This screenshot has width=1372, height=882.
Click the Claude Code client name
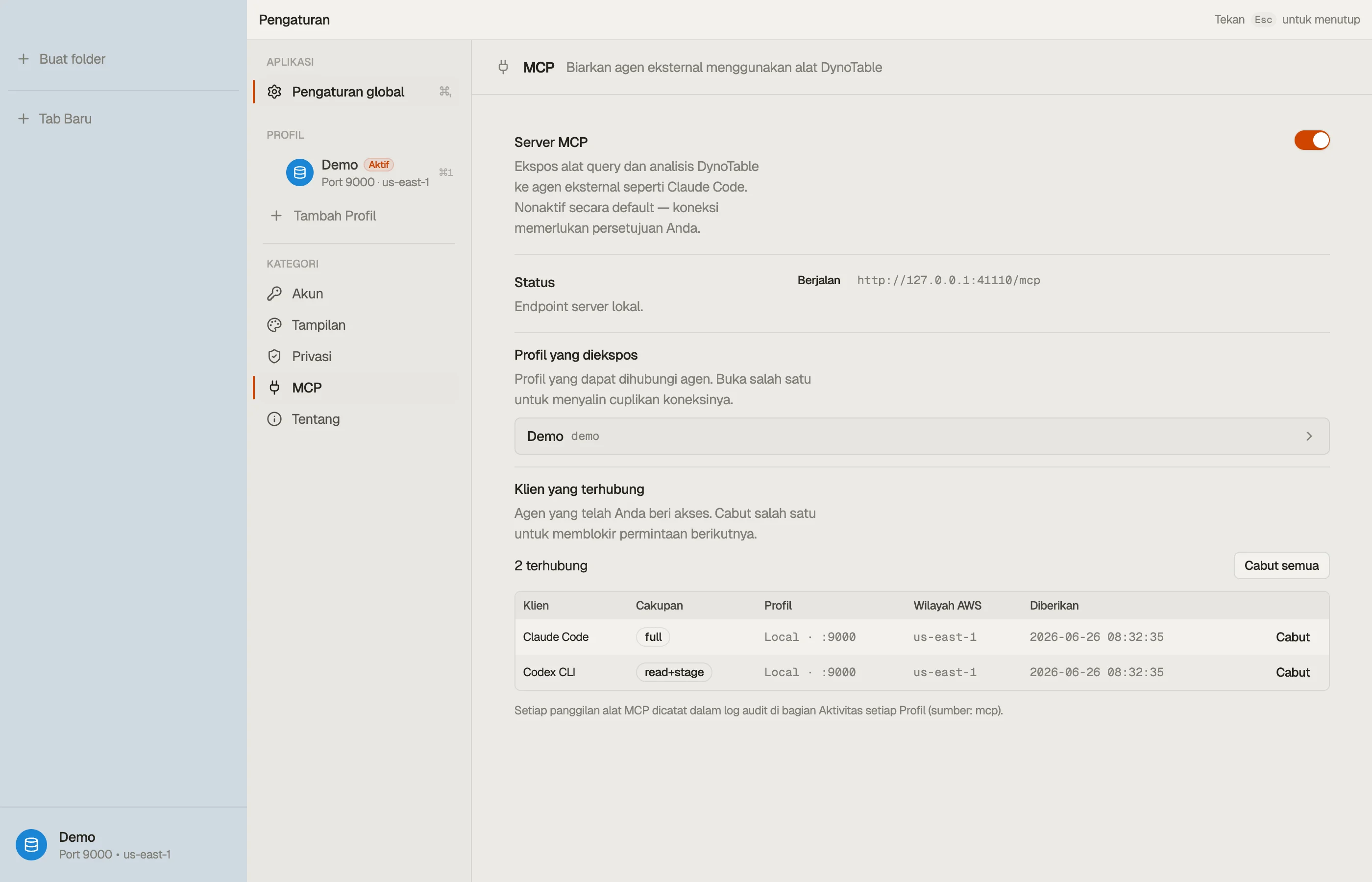pyautogui.click(x=556, y=637)
